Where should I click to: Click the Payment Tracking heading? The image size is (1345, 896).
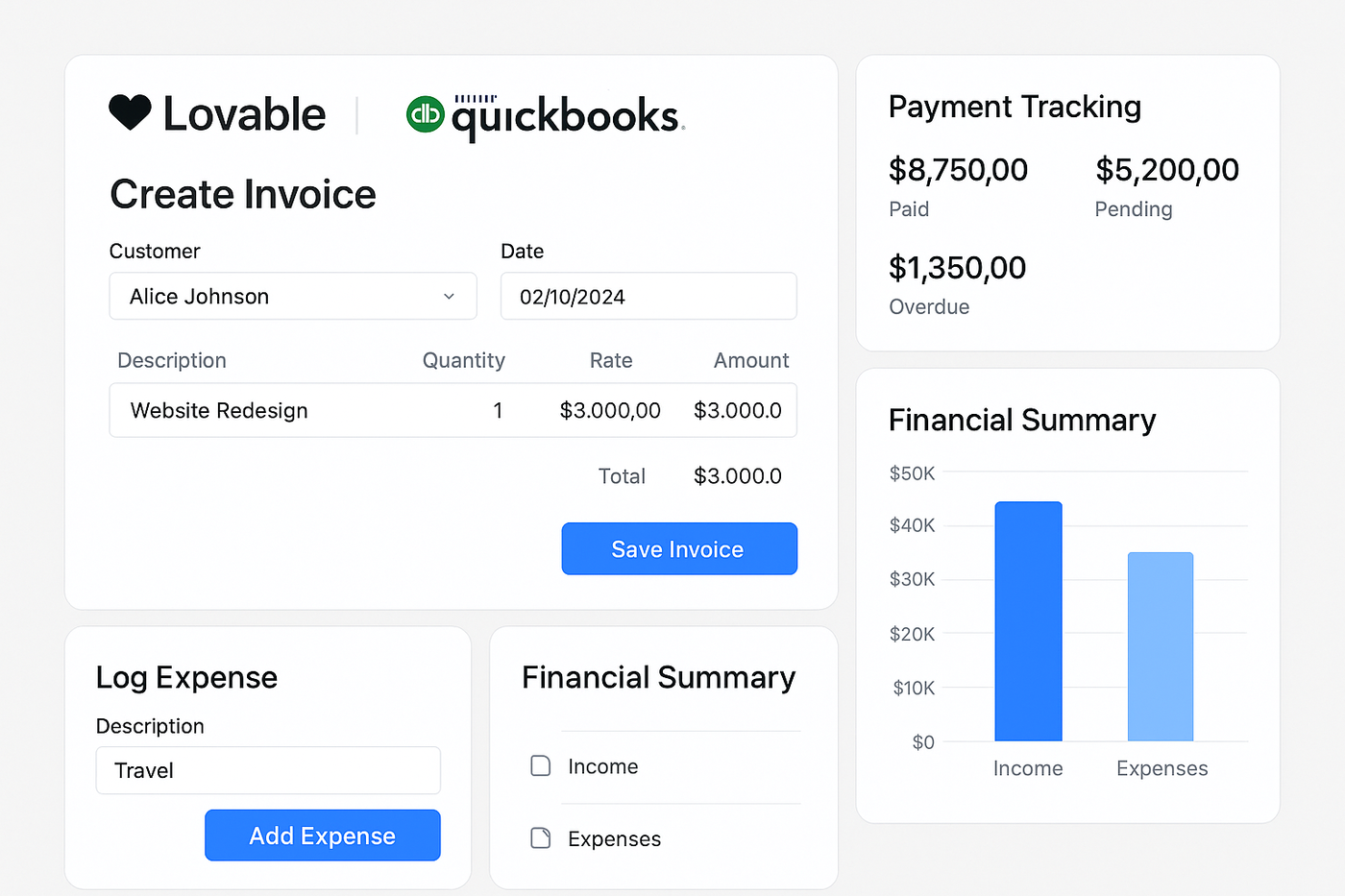click(x=1015, y=107)
